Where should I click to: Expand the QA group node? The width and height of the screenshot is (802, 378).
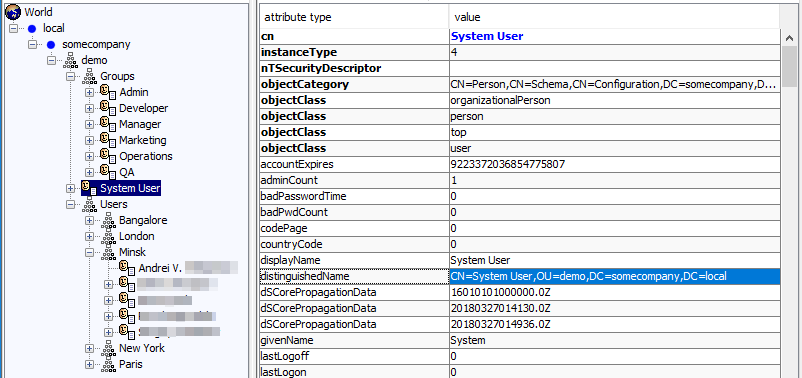click(x=90, y=172)
